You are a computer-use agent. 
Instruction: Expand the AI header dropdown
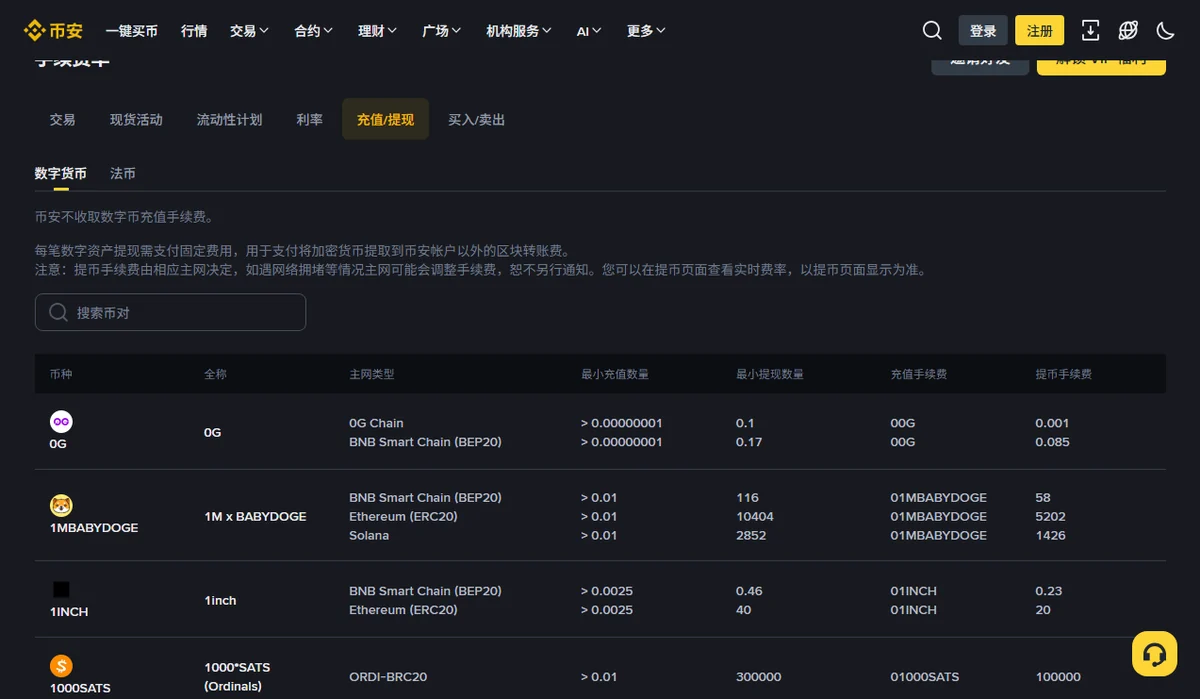tap(589, 31)
